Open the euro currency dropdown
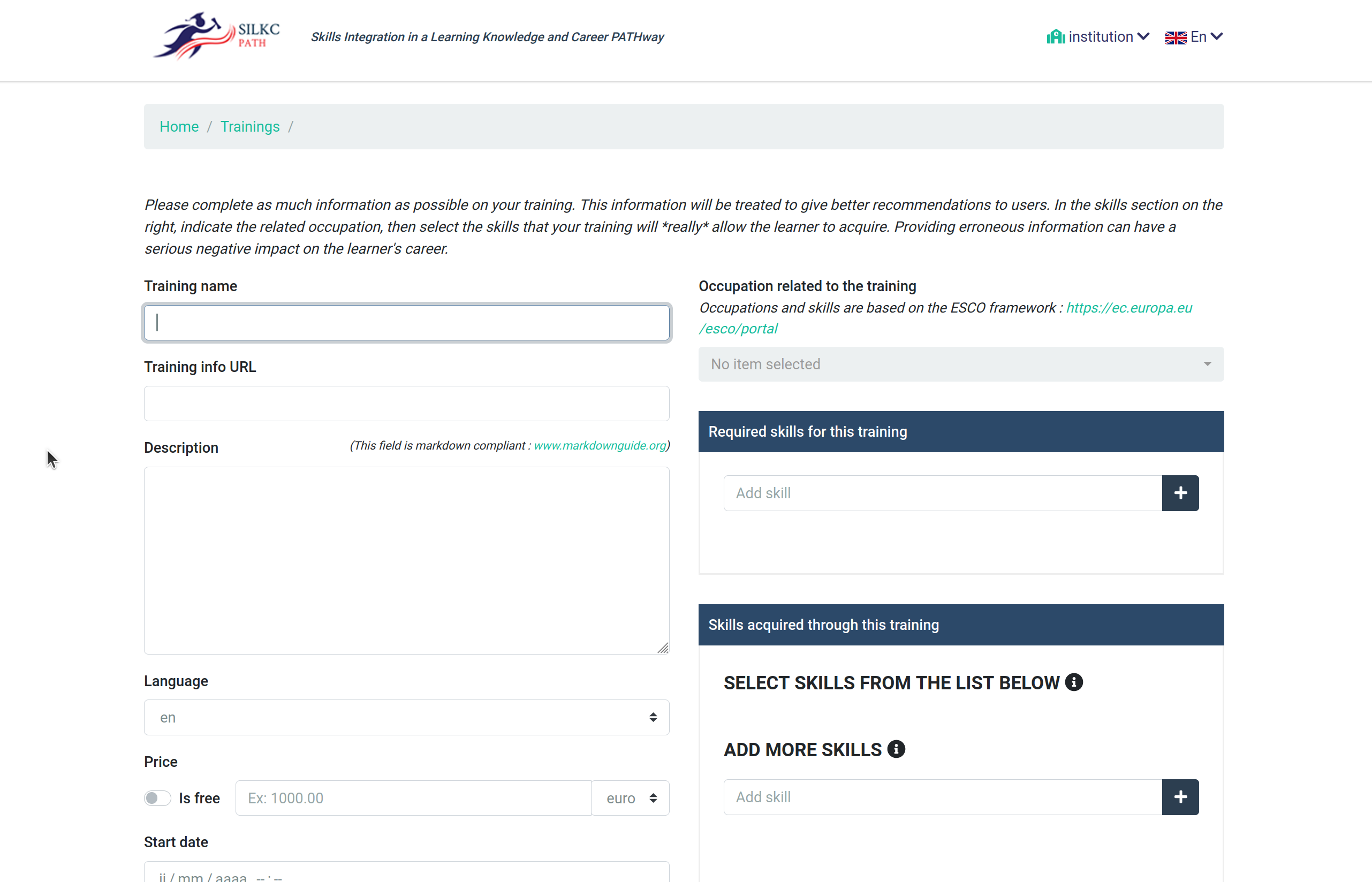This screenshot has width=1372, height=882. [630, 798]
